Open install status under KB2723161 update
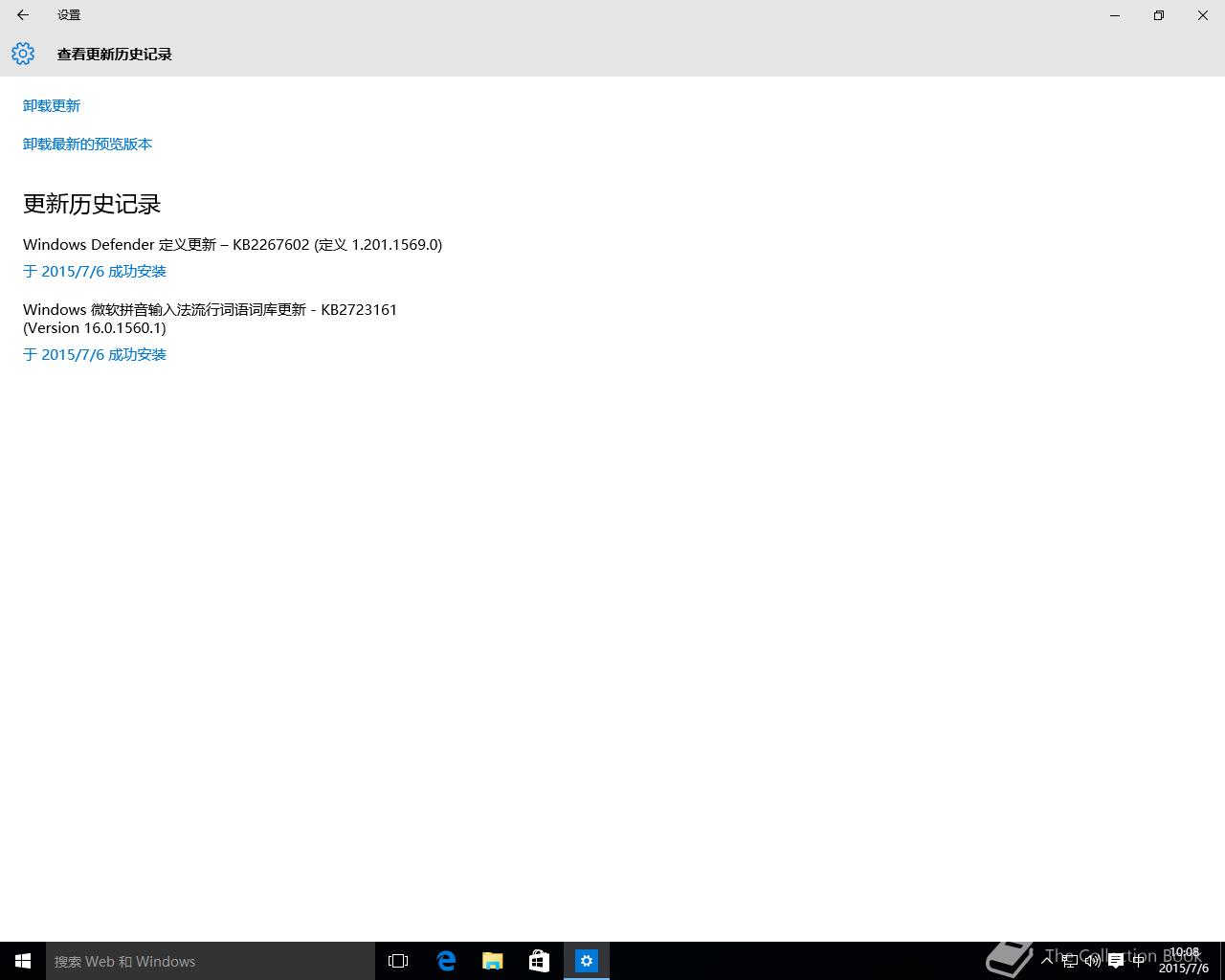This screenshot has width=1225, height=980. [95, 354]
